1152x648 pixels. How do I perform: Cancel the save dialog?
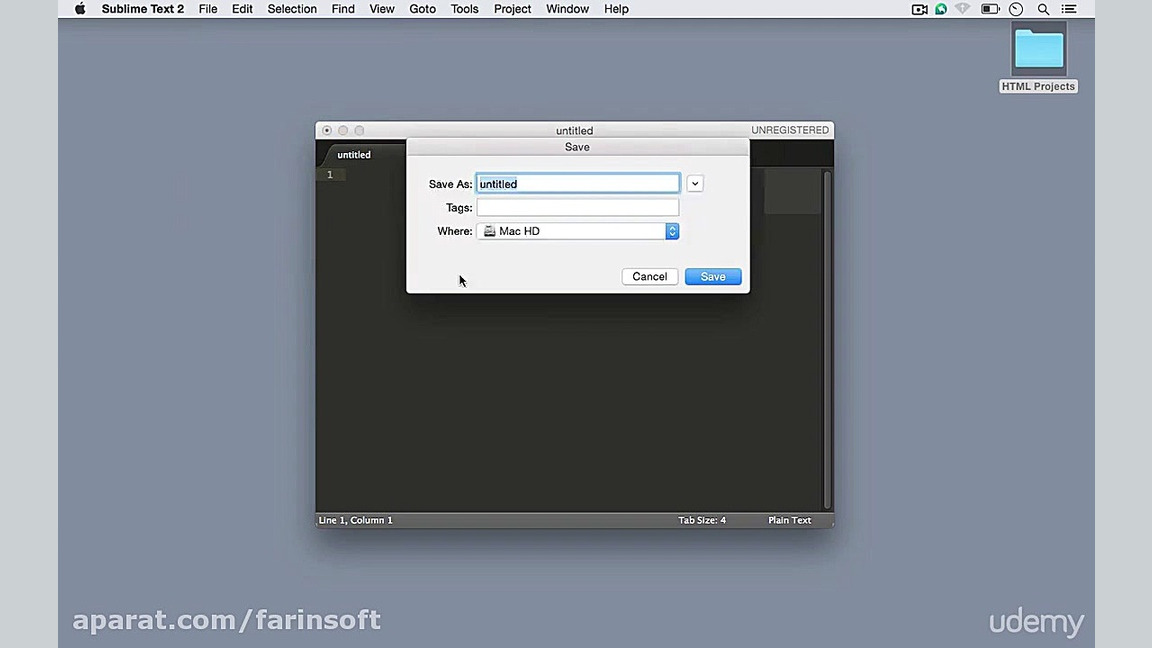pyautogui.click(x=649, y=276)
